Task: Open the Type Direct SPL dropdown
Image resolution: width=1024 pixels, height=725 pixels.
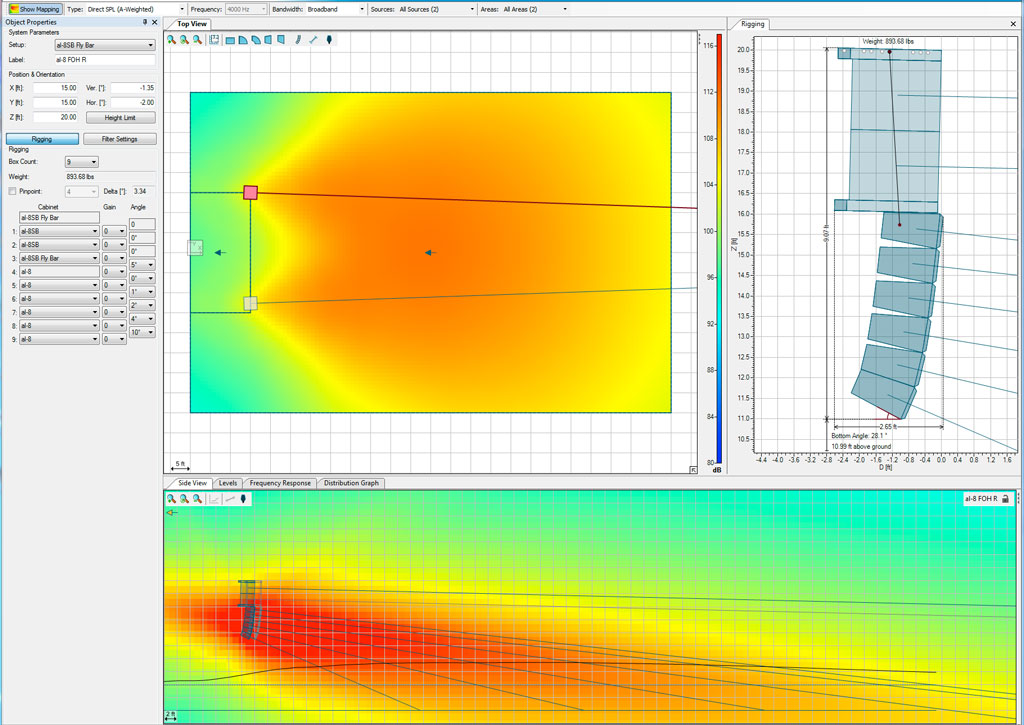Action: pos(135,9)
